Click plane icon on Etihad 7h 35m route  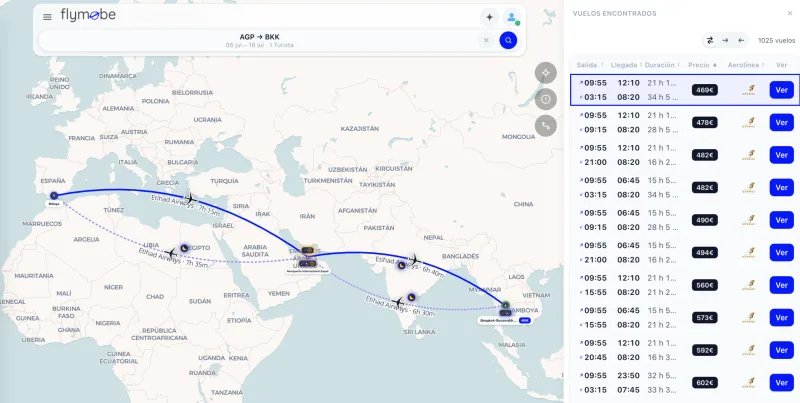[171, 253]
